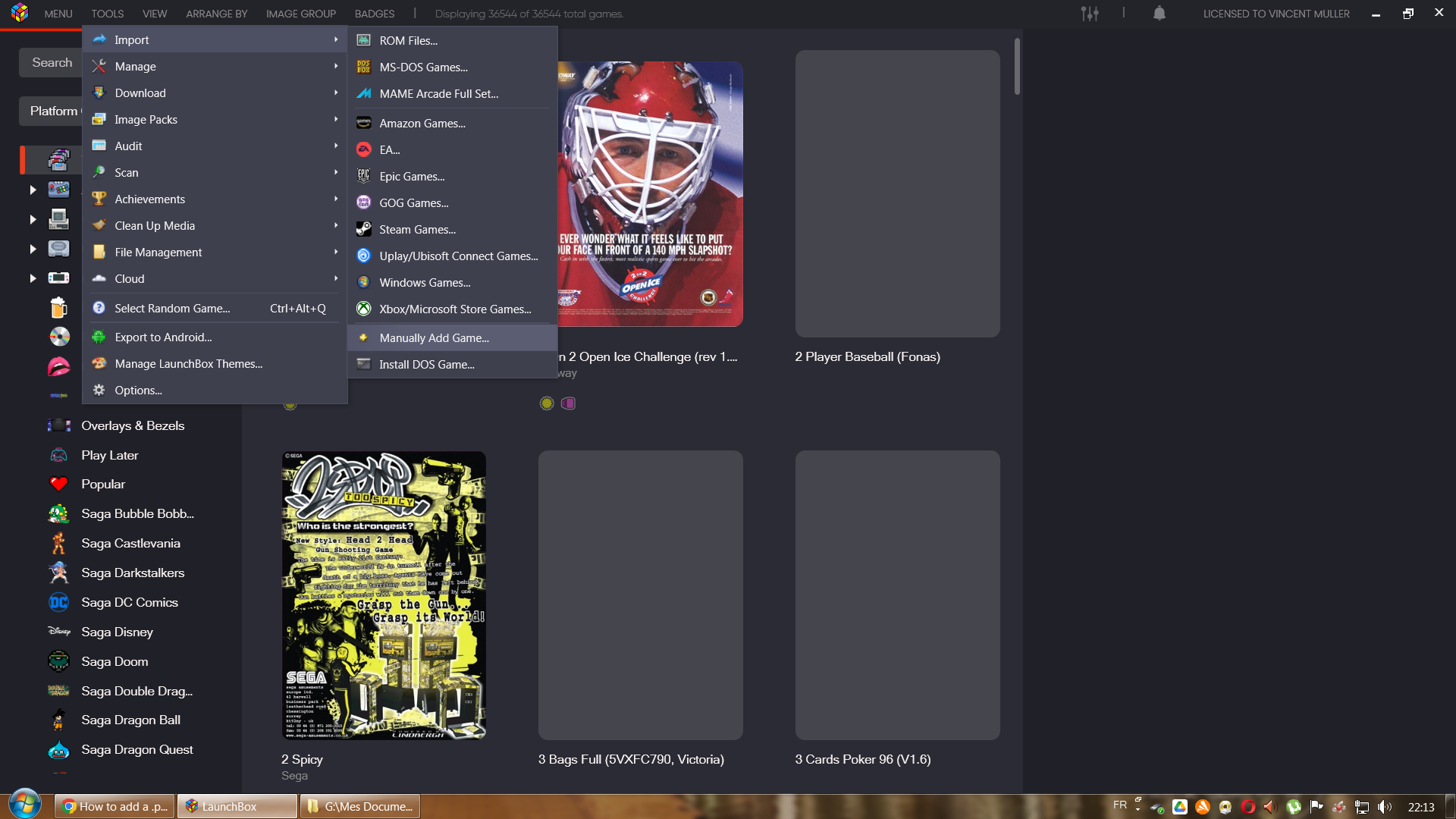The height and width of the screenshot is (819, 1456).
Task: Click the Scan magnifier icon
Action: pyautogui.click(x=99, y=172)
